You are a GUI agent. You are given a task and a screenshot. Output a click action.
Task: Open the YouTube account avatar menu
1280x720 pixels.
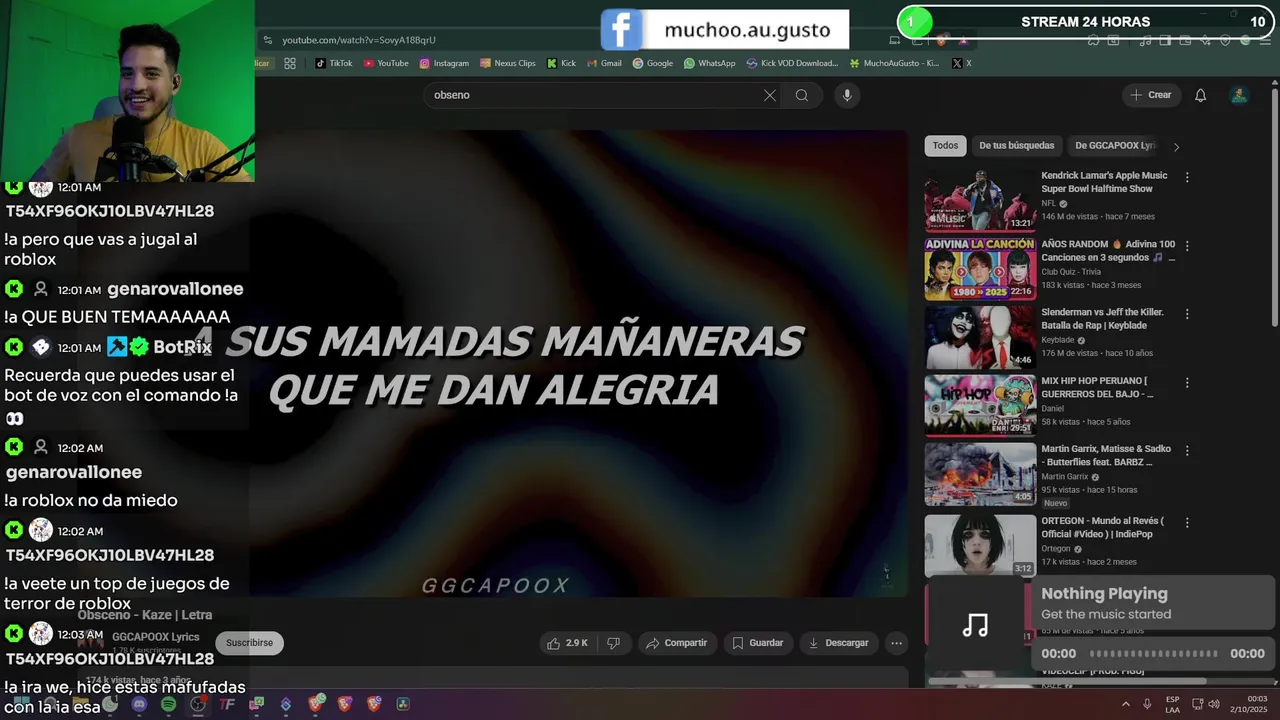coord(1239,95)
